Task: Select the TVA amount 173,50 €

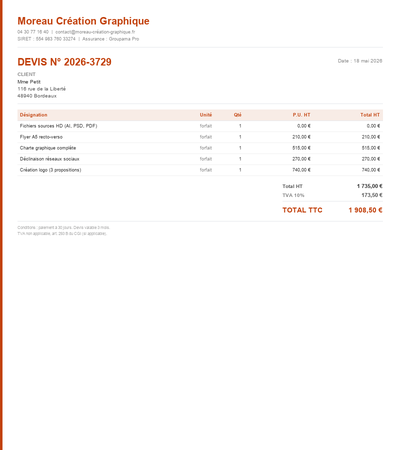Action: tap(372, 195)
